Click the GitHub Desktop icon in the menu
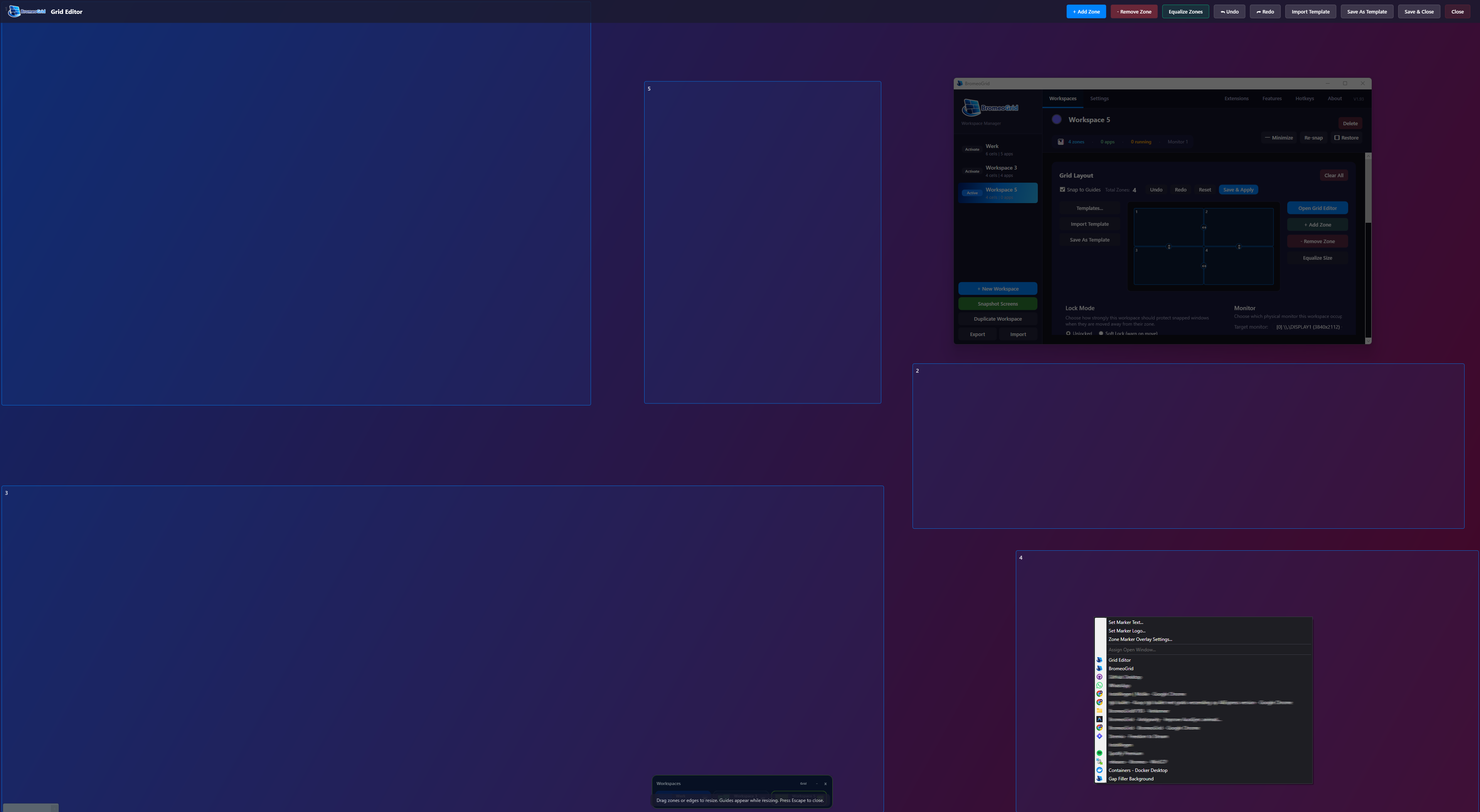The height and width of the screenshot is (812, 1480). [1099, 677]
